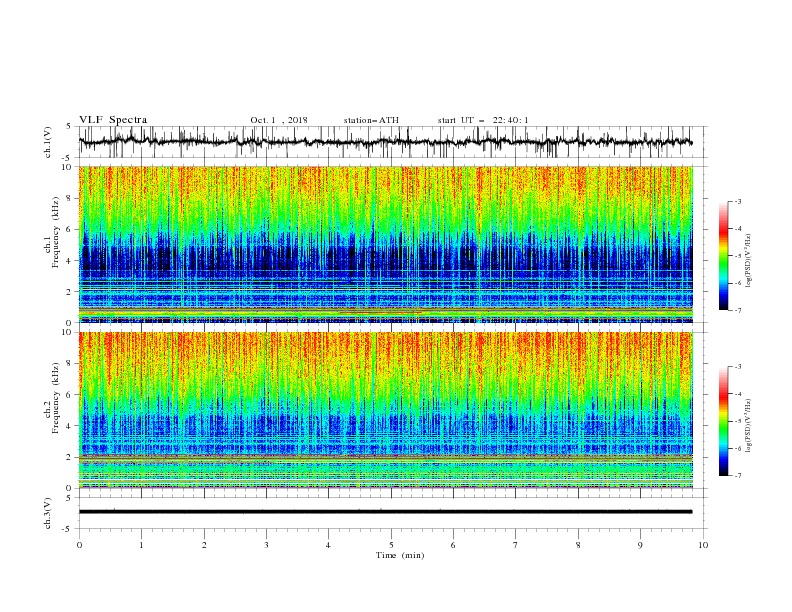
Task: Click the "8" kHz tick on ch.2 axis
Action: pos(70,364)
